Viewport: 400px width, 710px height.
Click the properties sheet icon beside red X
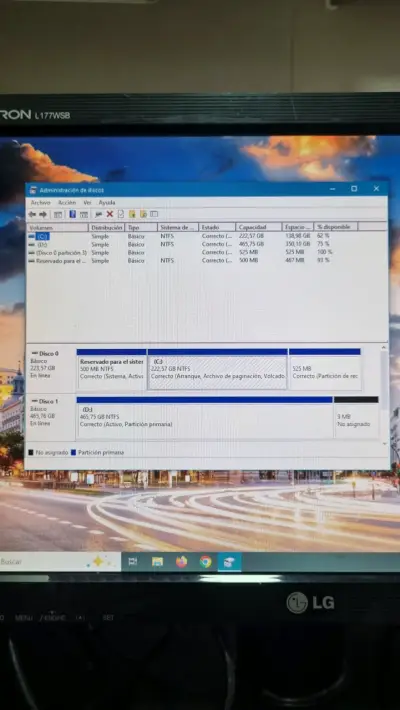[x=121, y=214]
